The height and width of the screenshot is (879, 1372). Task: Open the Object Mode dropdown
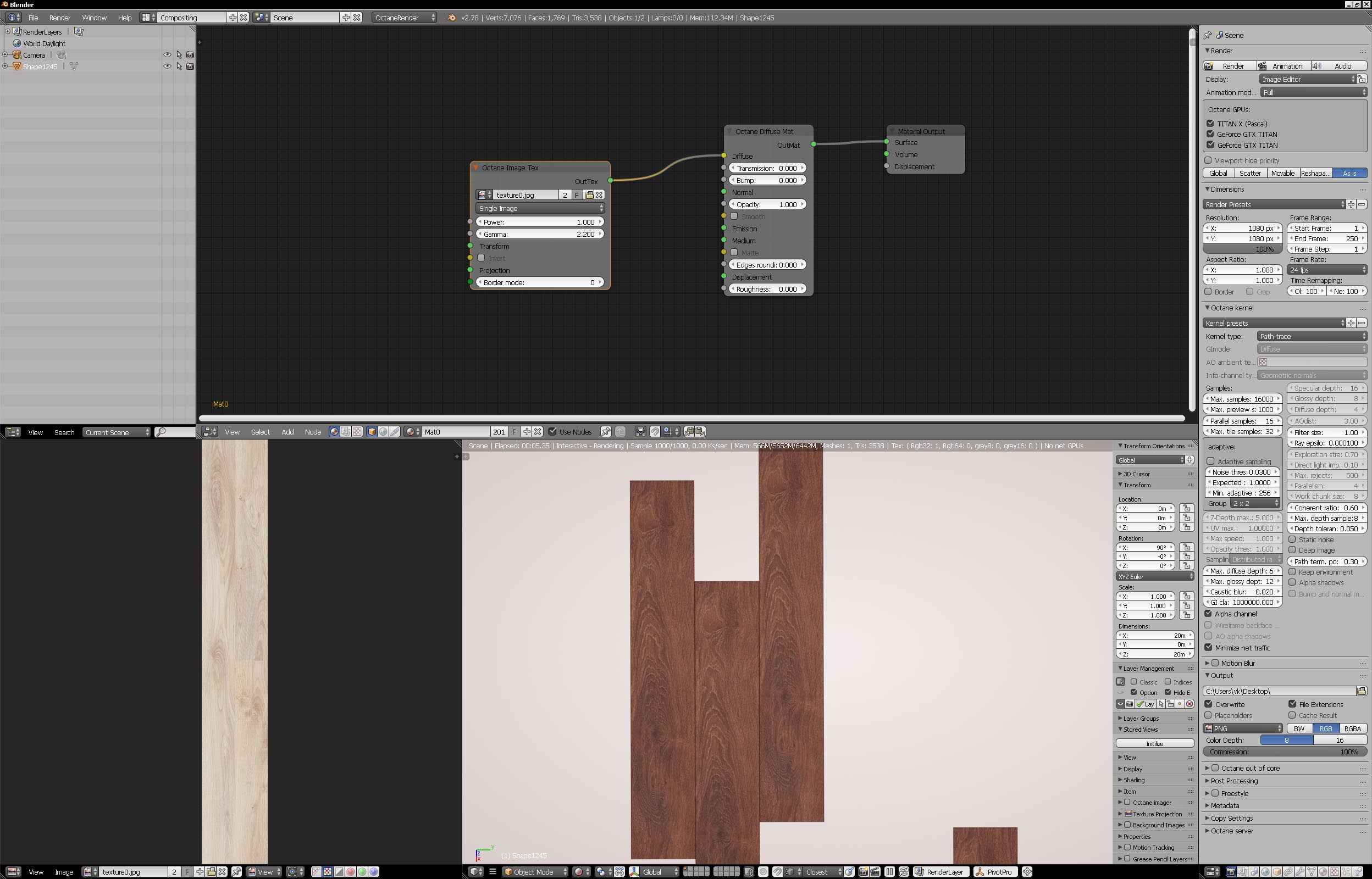535,871
